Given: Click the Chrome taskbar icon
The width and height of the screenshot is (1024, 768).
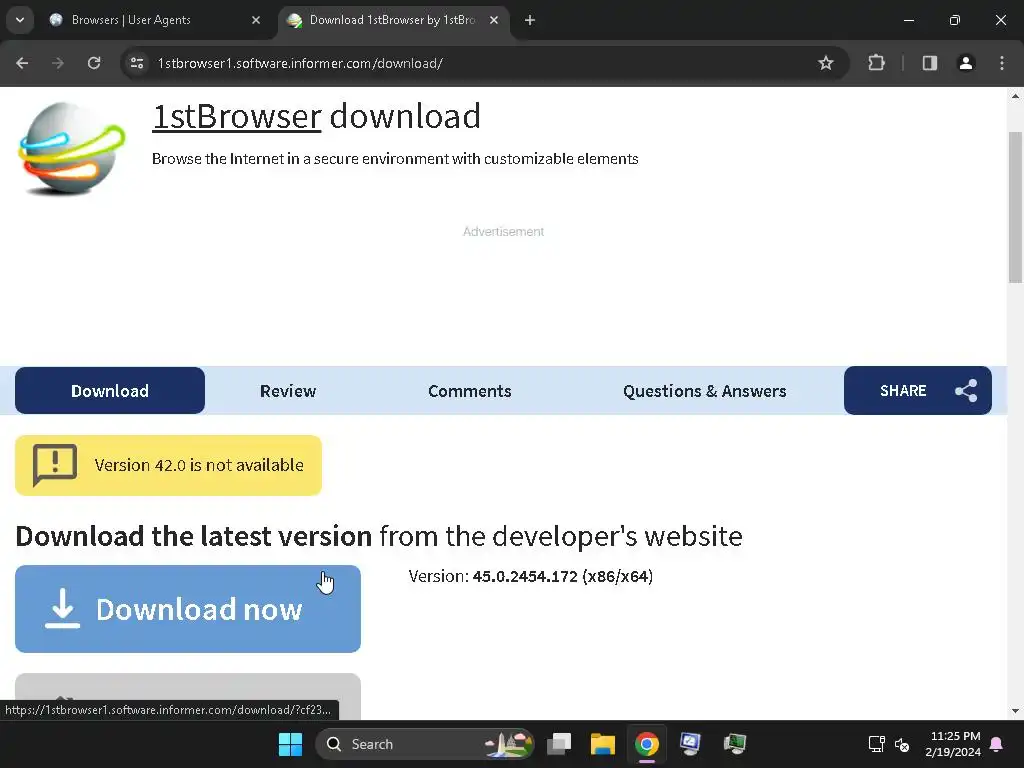Looking at the screenshot, I should pos(647,744).
